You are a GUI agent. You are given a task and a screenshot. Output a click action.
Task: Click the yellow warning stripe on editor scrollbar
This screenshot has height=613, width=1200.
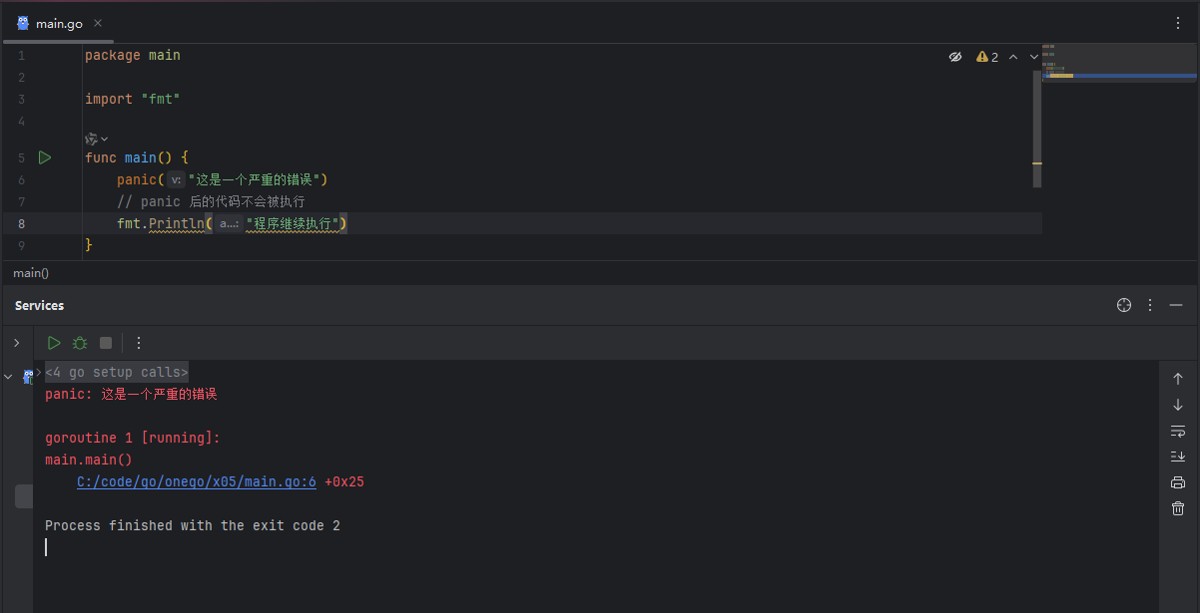point(1037,164)
